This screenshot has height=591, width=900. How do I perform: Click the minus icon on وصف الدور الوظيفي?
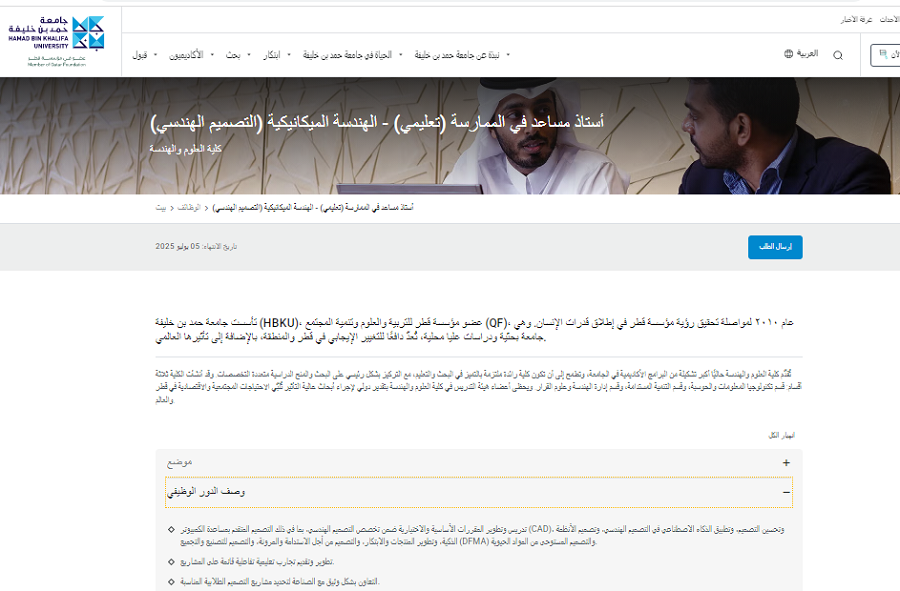pos(786,492)
